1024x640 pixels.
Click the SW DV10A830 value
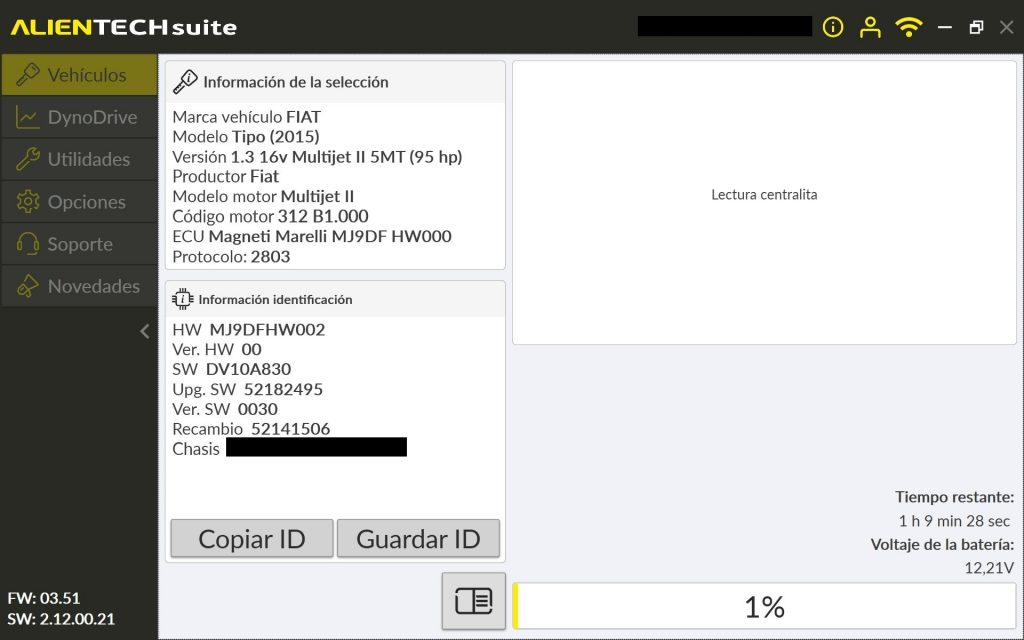[x=248, y=370]
